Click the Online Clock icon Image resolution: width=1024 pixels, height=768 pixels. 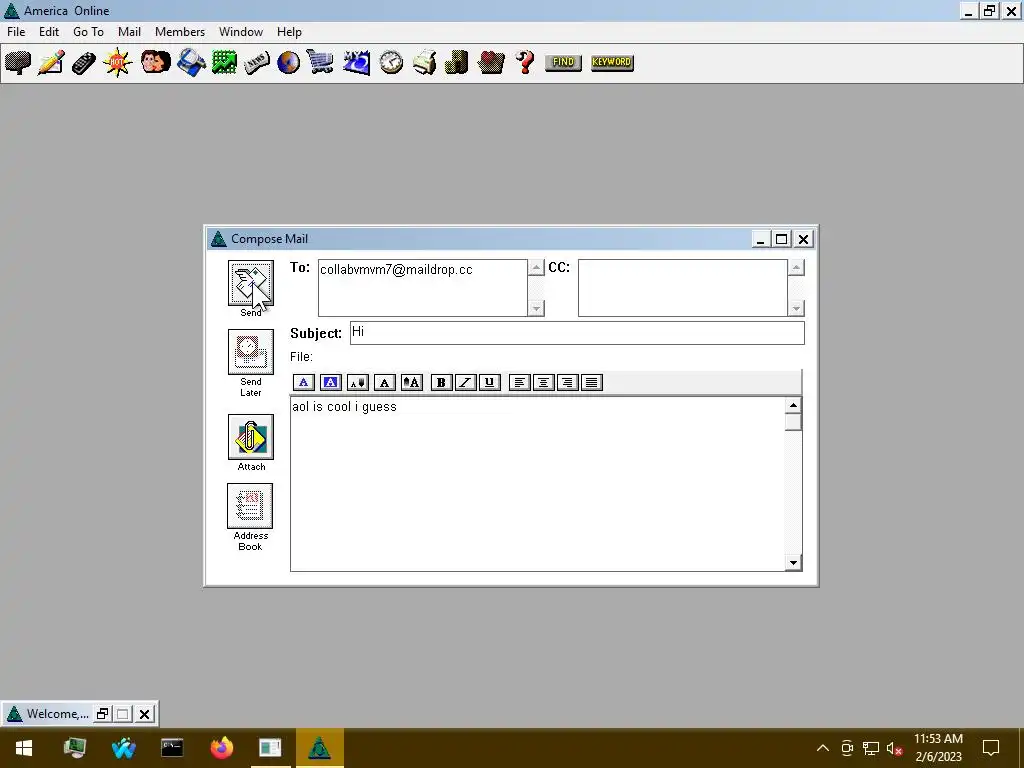(x=391, y=63)
